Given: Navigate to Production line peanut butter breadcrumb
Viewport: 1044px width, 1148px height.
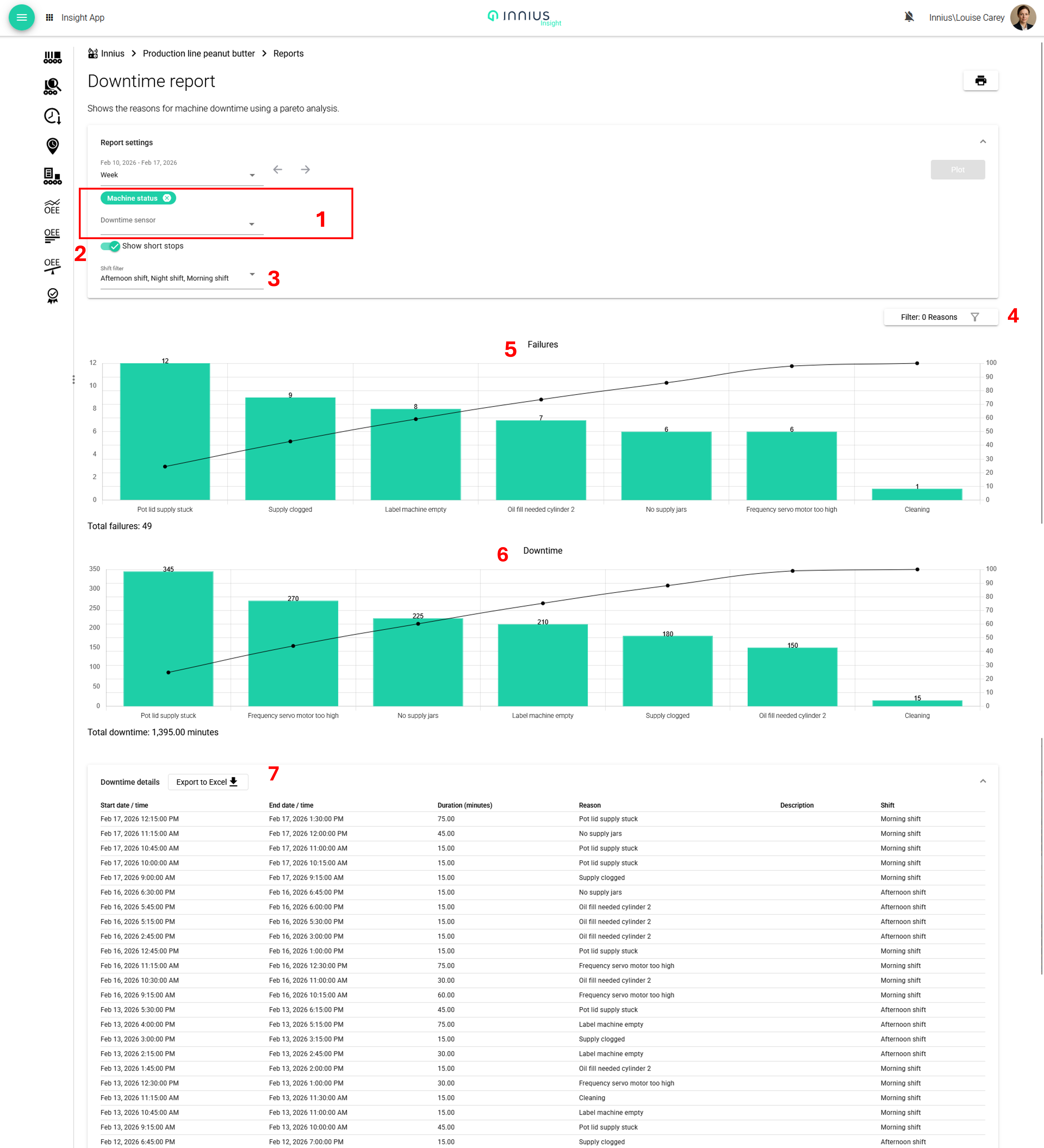Looking at the screenshot, I should [199, 54].
